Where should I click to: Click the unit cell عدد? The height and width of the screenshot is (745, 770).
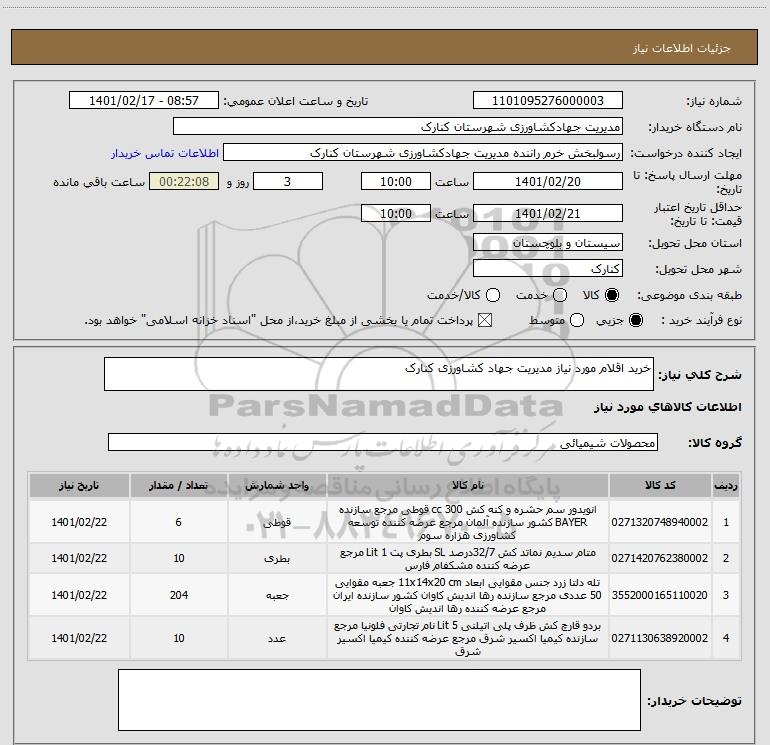point(277,638)
